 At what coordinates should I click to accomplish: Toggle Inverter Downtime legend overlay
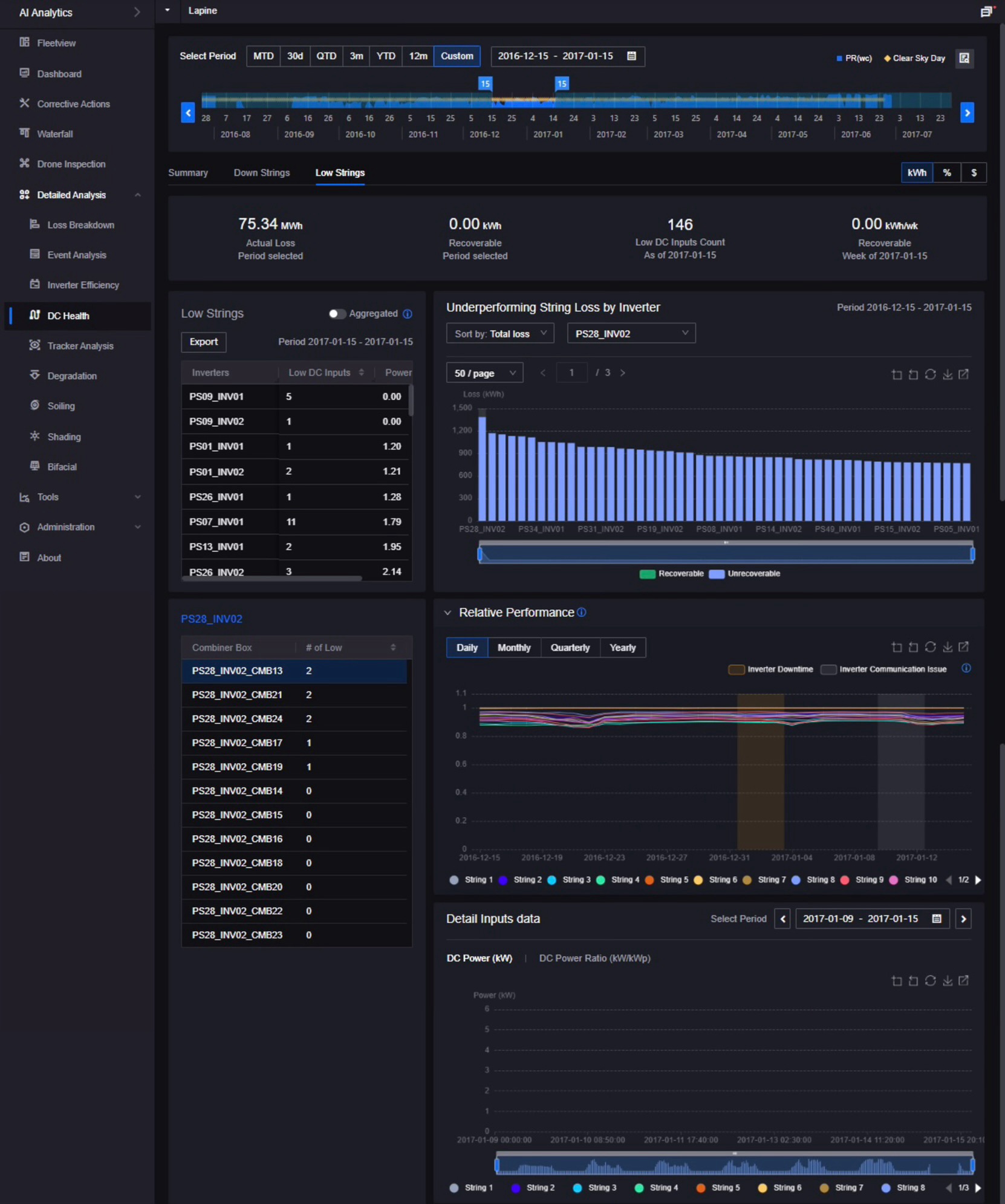click(x=771, y=669)
